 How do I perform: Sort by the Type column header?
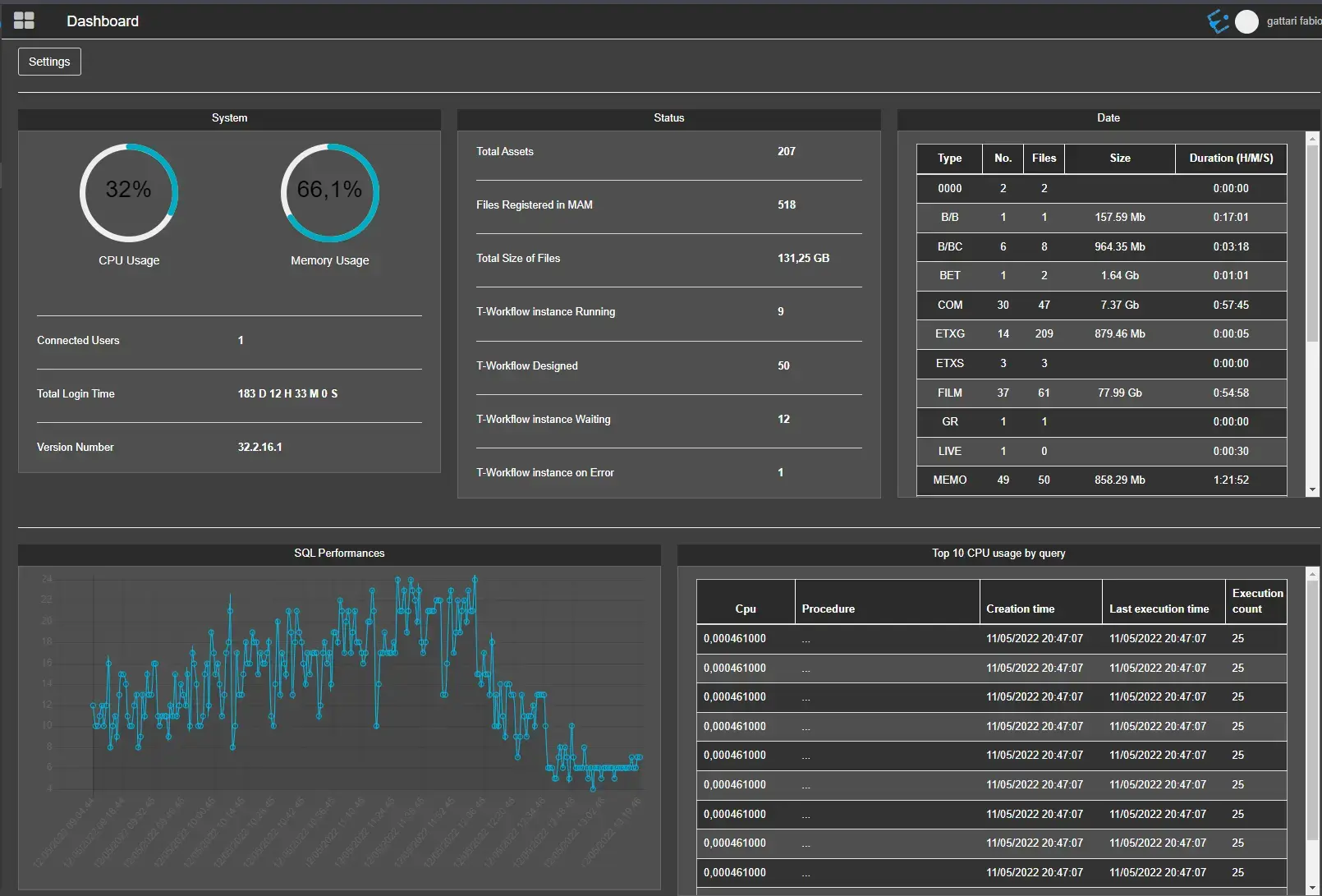(949, 159)
